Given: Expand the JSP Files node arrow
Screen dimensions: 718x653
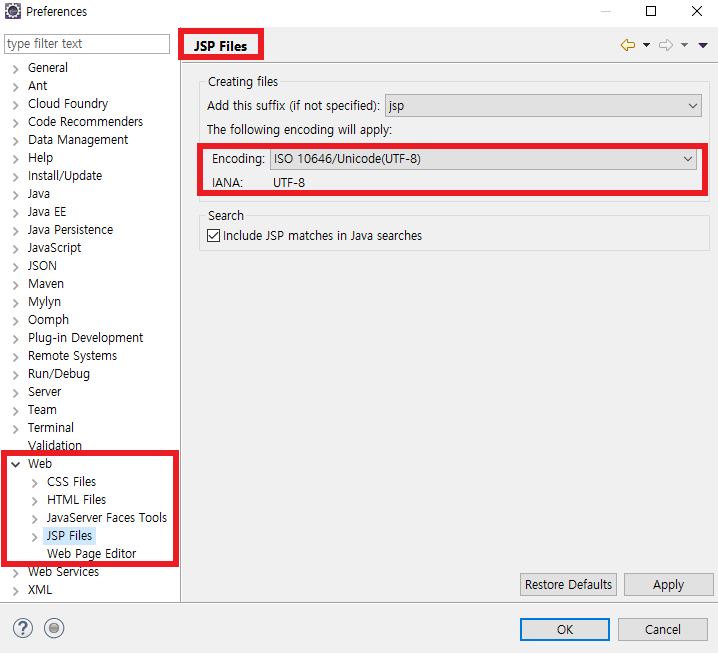Looking at the screenshot, I should (x=35, y=537).
